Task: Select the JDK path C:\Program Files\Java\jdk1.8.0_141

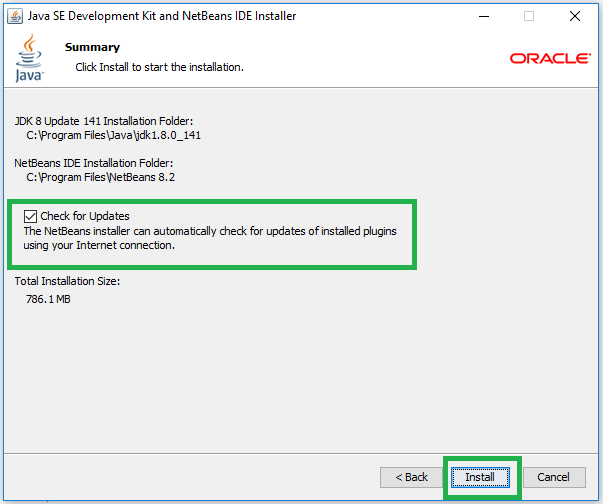Action: tap(113, 135)
